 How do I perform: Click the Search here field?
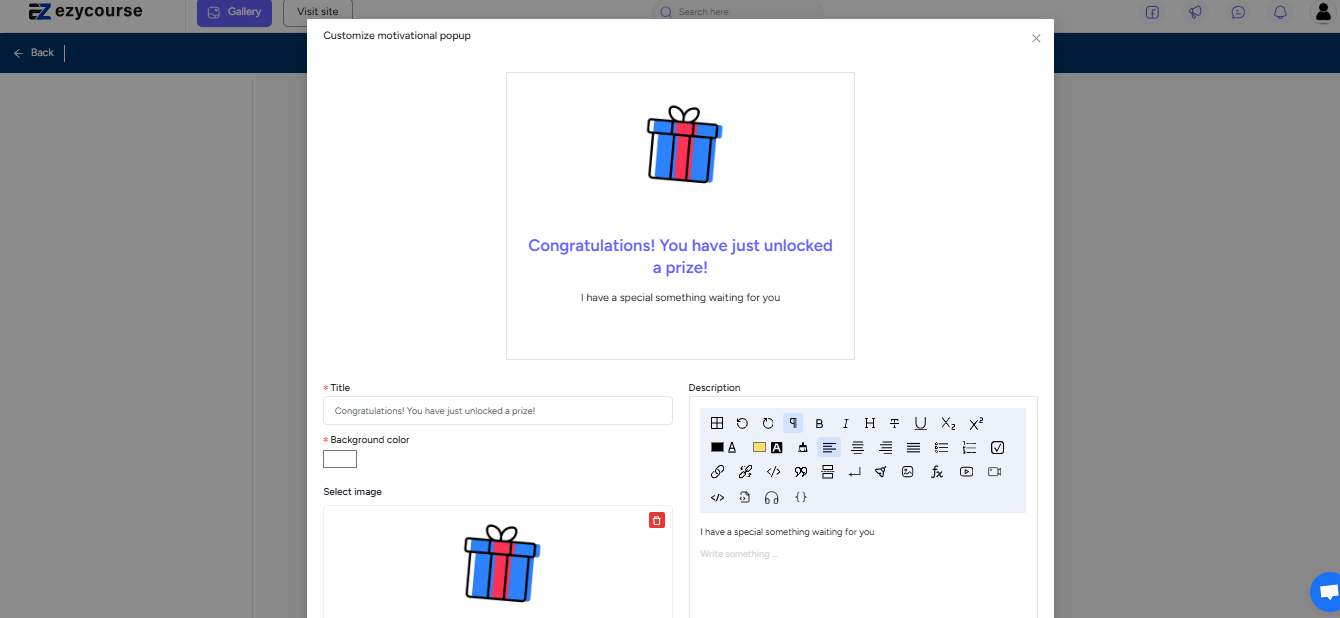[737, 12]
